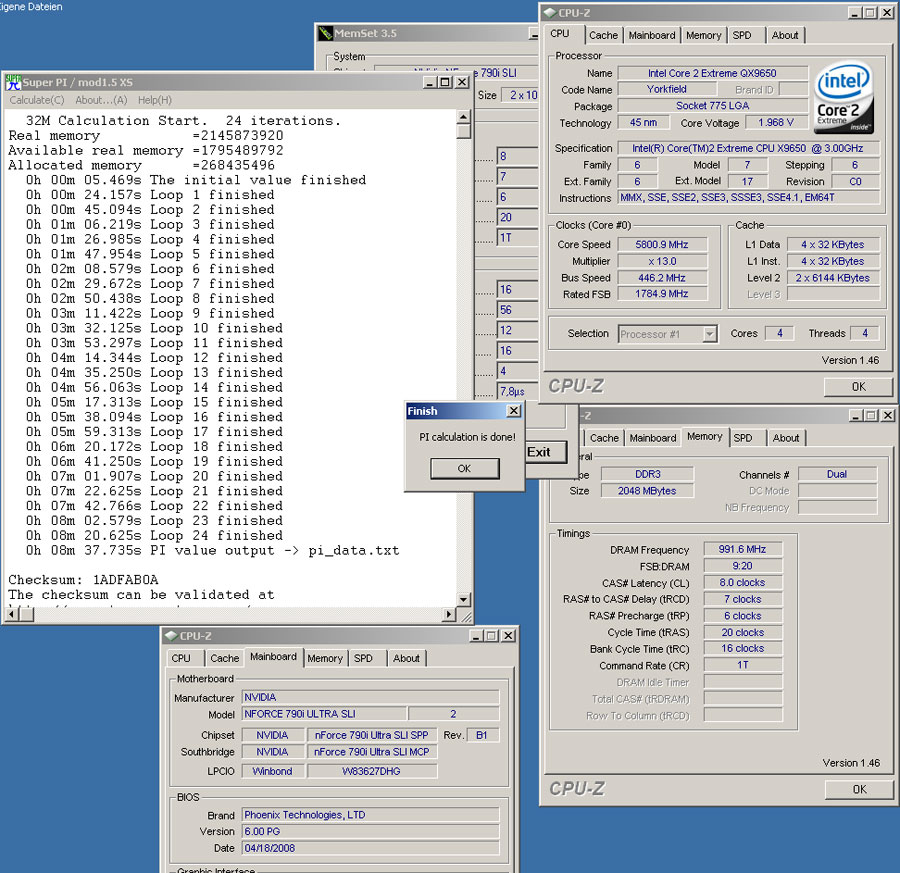Open the Calculate(C) menu in Super PI

pyautogui.click(x=37, y=100)
